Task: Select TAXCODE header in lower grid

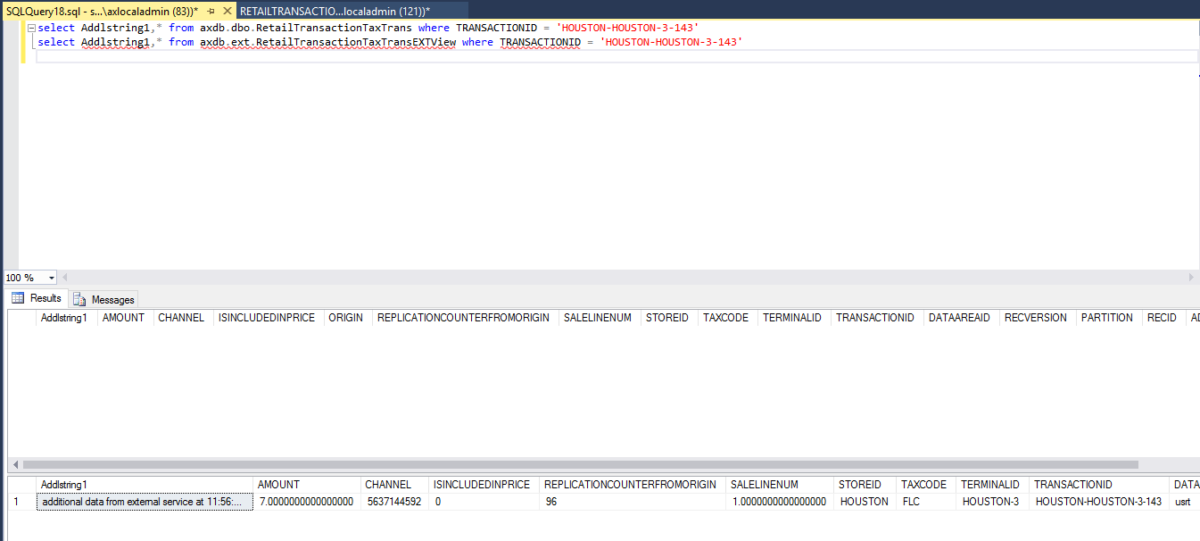Action: point(926,484)
